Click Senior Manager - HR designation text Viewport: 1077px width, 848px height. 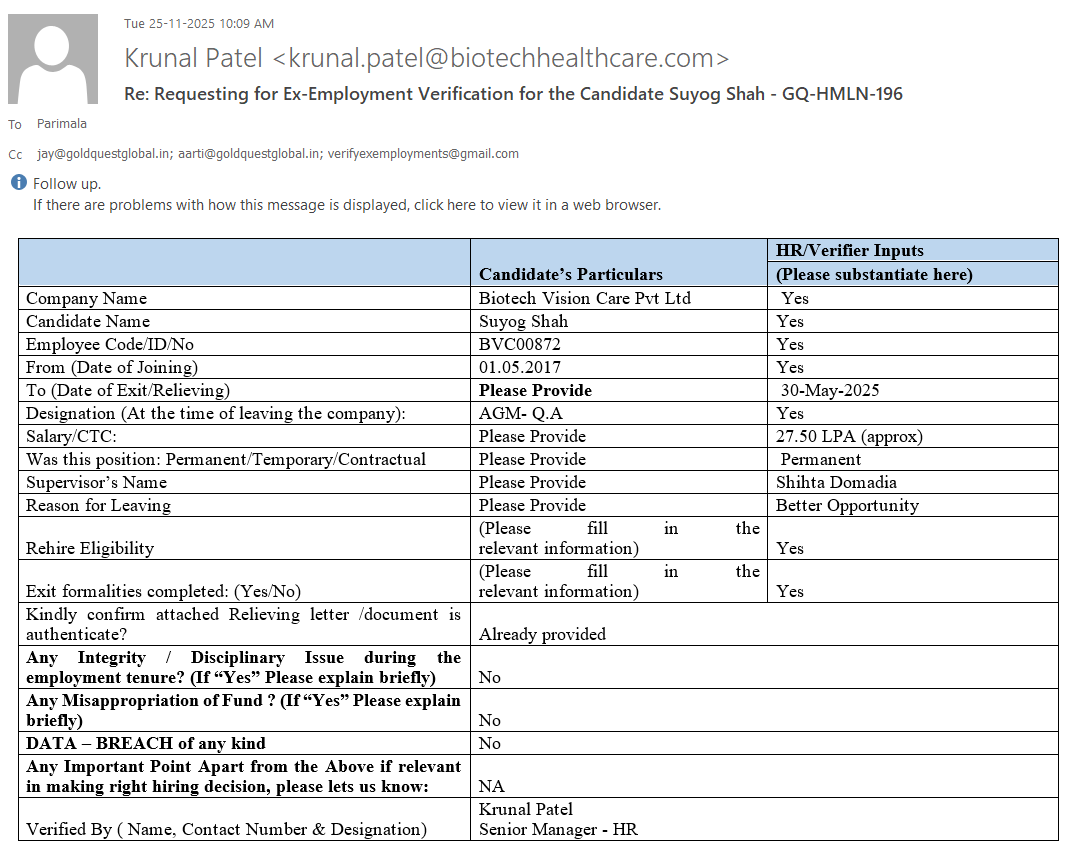(x=558, y=829)
